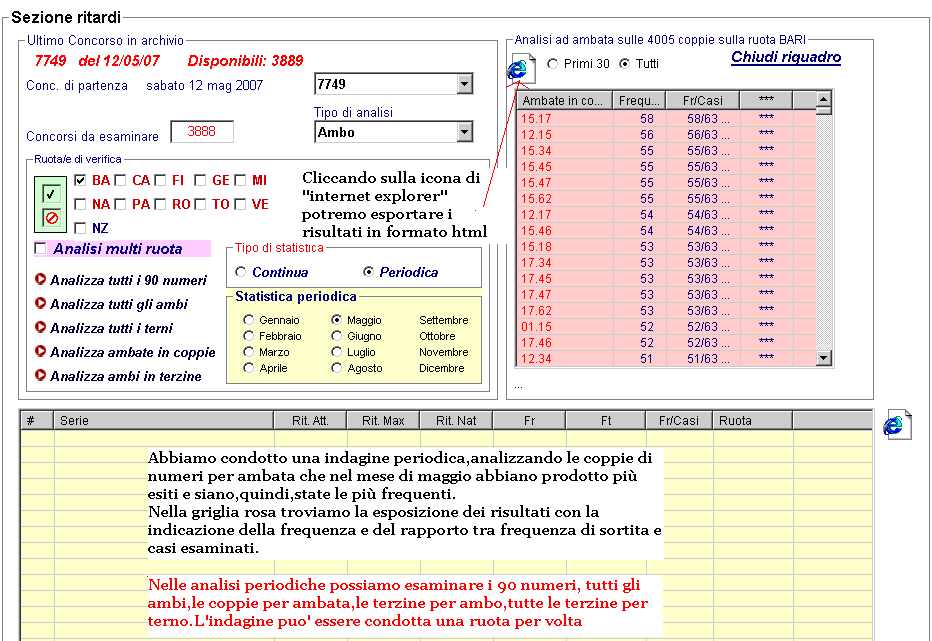
Task: Select the Primi 30 radio button
Action: click(x=553, y=63)
